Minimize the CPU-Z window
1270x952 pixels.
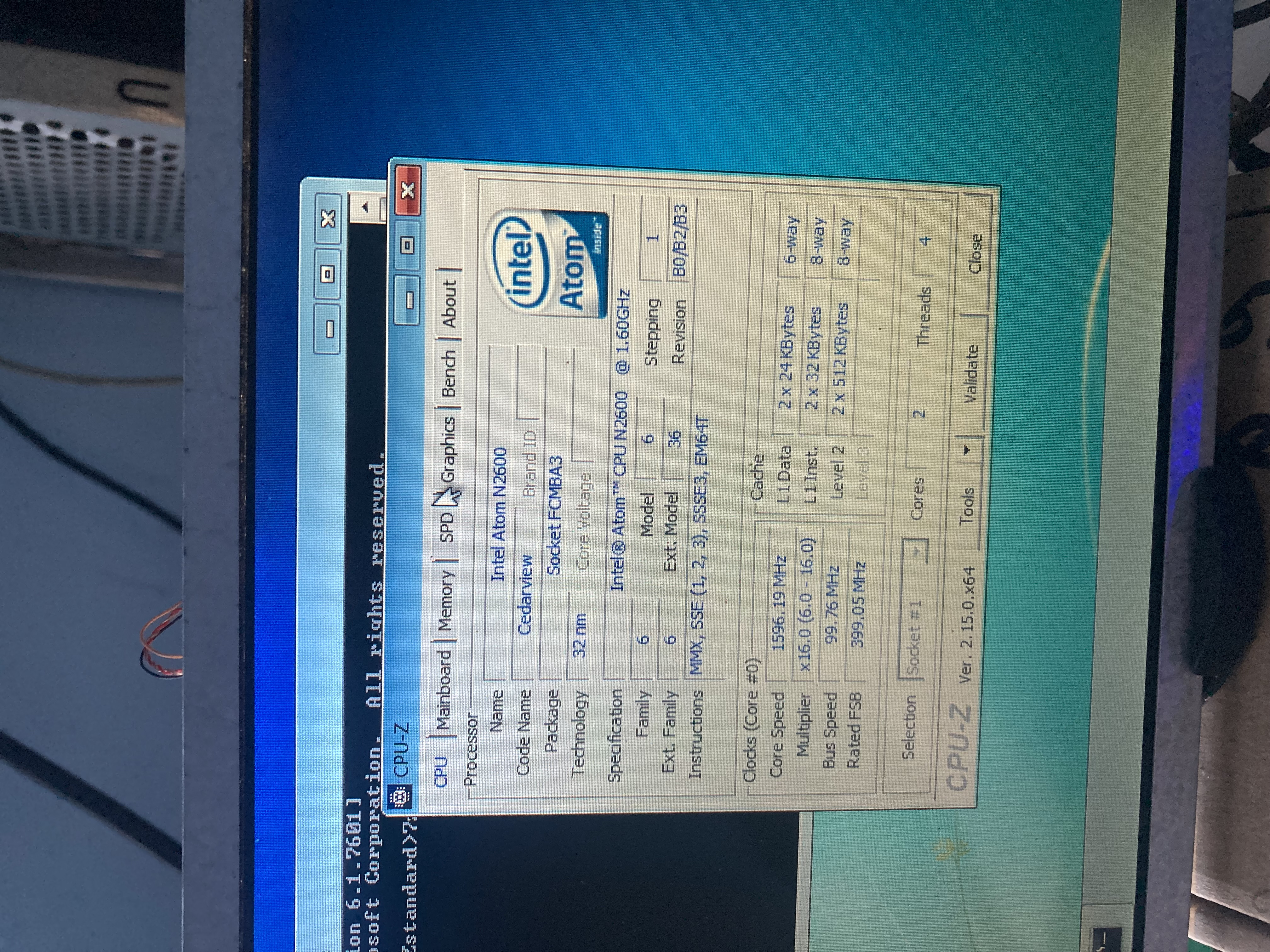(408, 300)
